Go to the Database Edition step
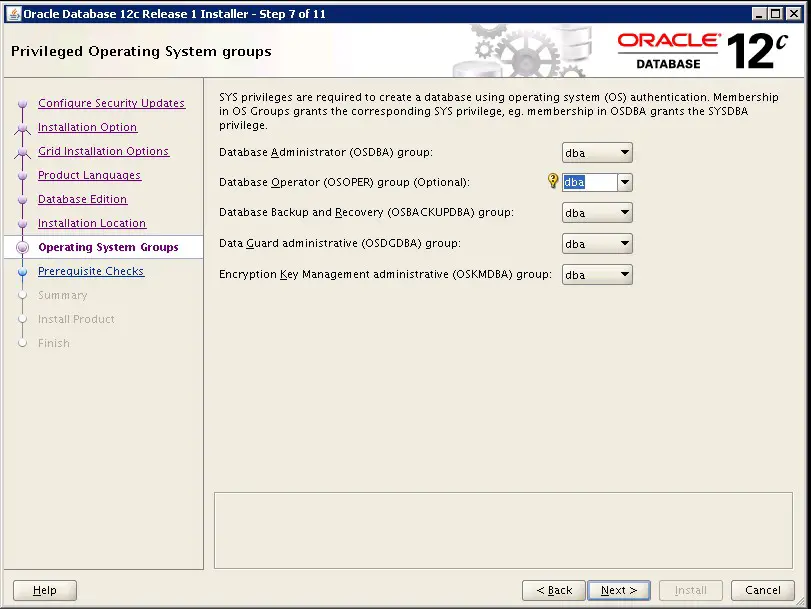 coord(82,199)
